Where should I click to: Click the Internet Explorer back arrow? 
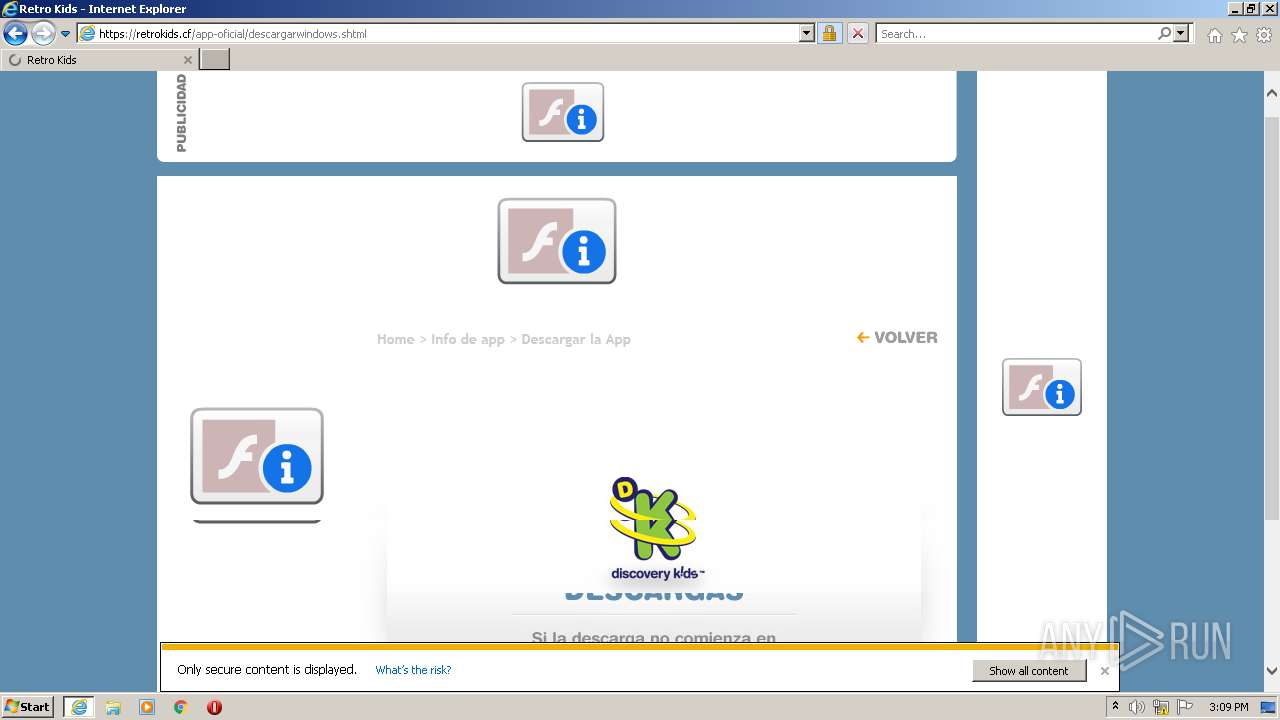click(15, 34)
